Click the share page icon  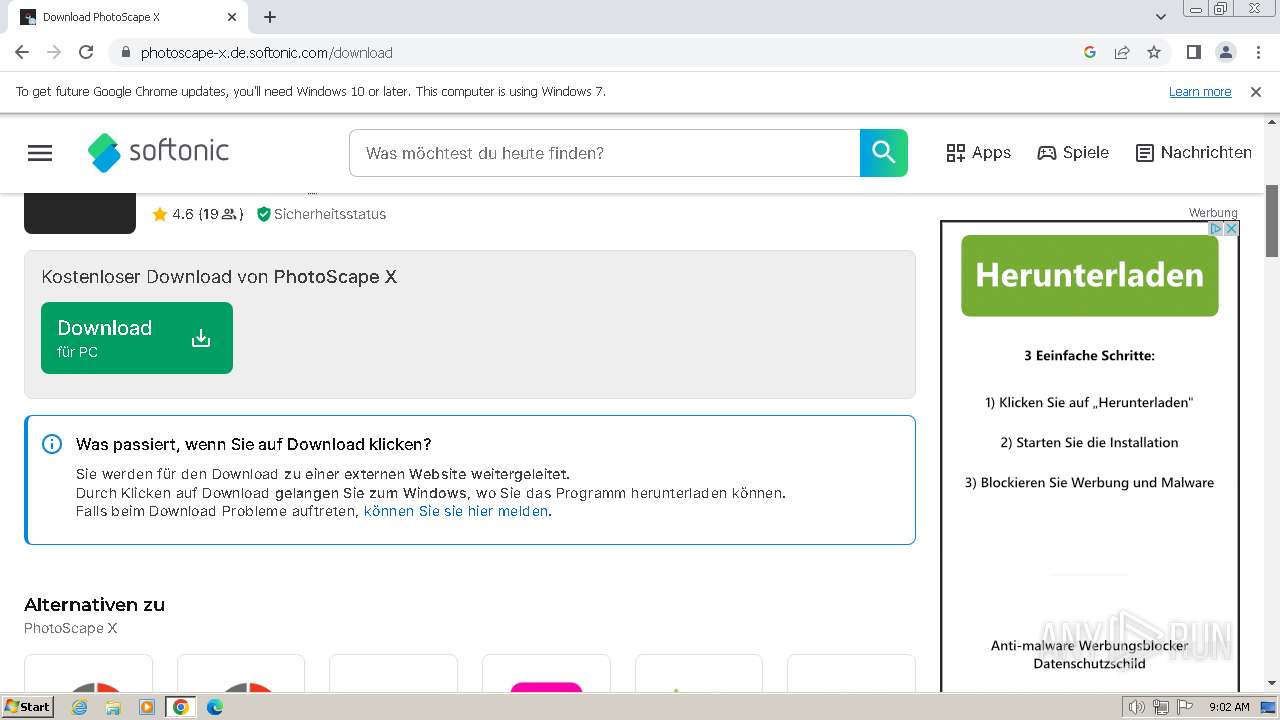1122,52
